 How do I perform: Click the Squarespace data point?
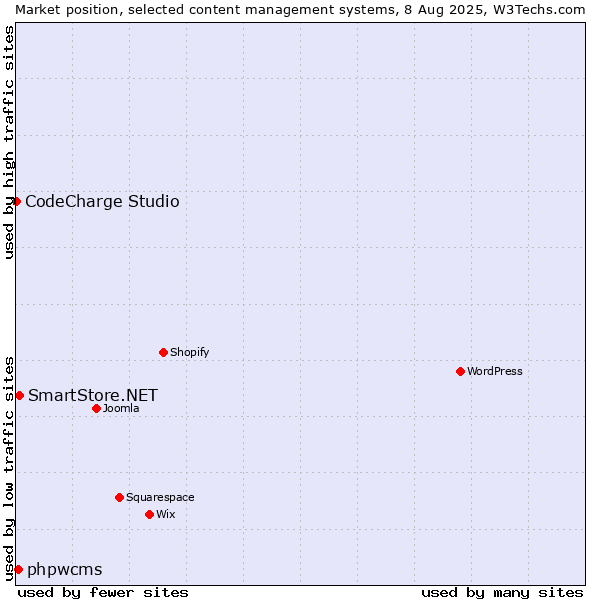click(x=119, y=497)
